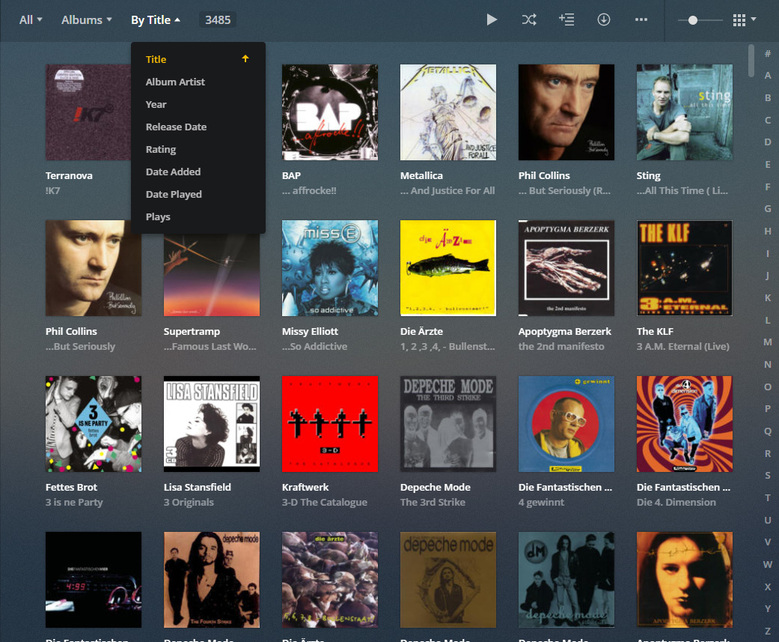
Task: Adjust the thumbnail size slider
Action: [x=693, y=20]
